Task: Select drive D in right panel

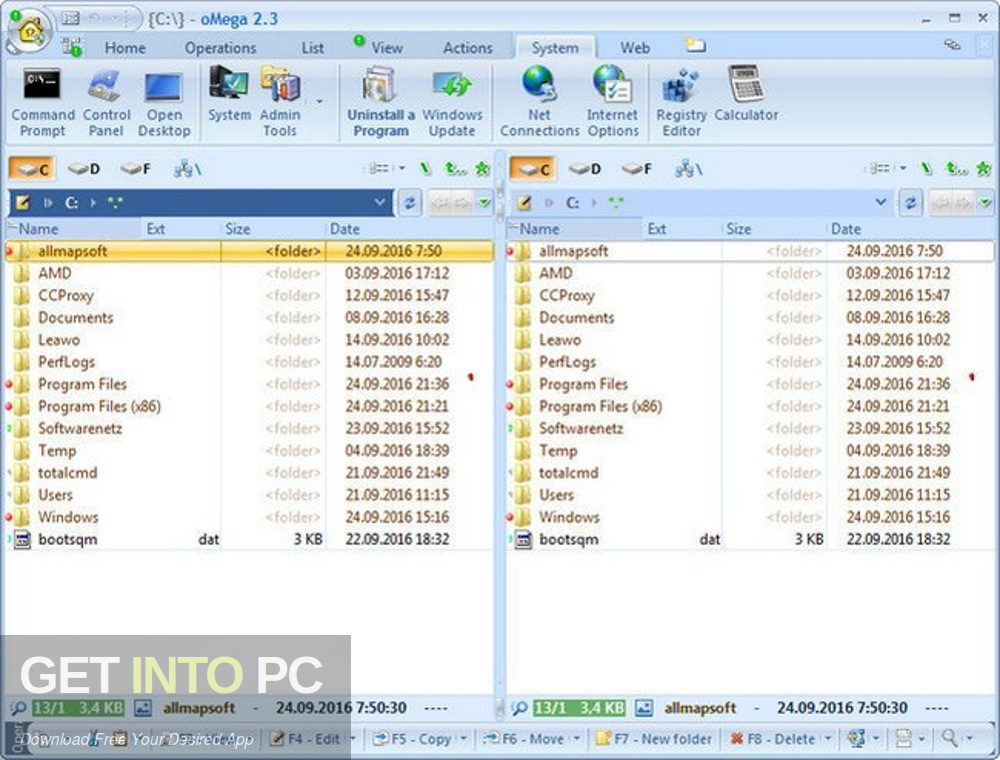Action: click(x=584, y=169)
